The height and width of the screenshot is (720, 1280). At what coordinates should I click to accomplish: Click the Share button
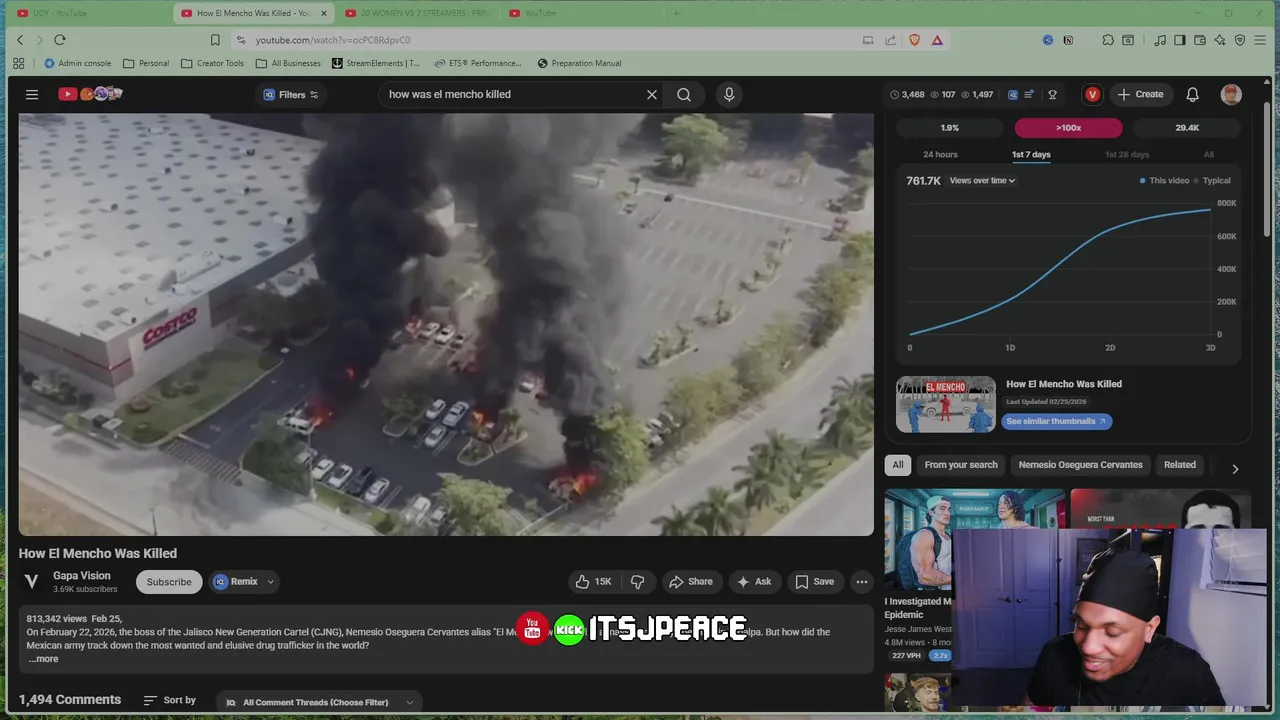click(691, 581)
